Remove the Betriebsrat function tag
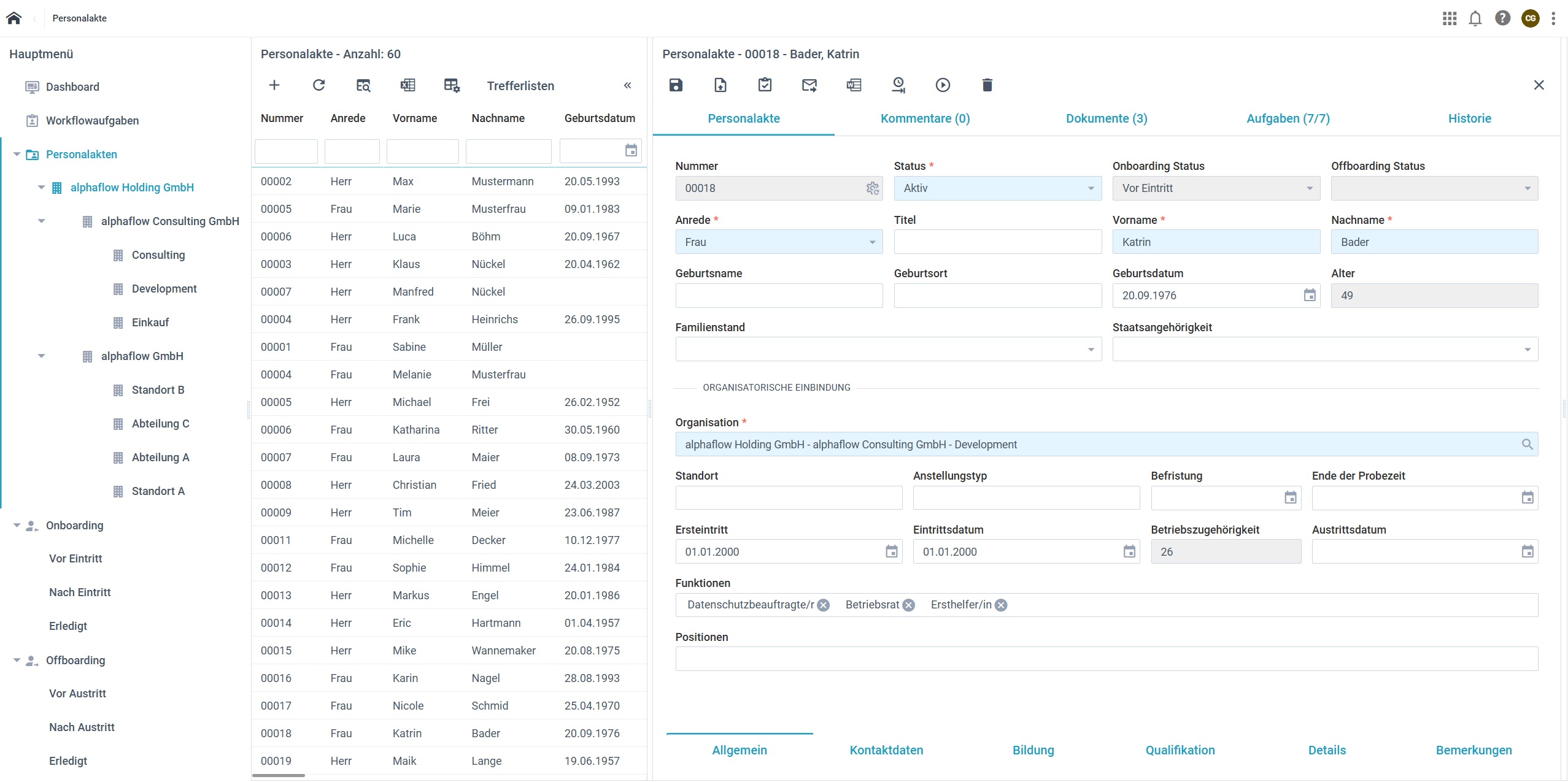 [x=909, y=605]
